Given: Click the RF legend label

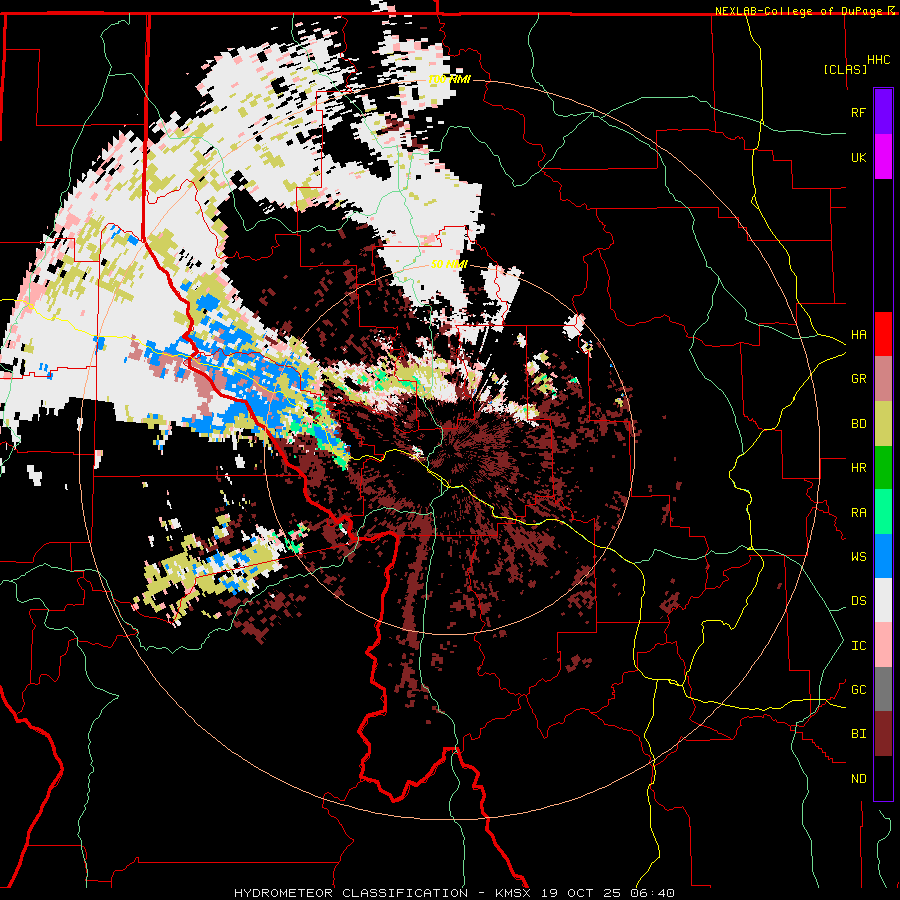Looking at the screenshot, I should click(858, 112).
